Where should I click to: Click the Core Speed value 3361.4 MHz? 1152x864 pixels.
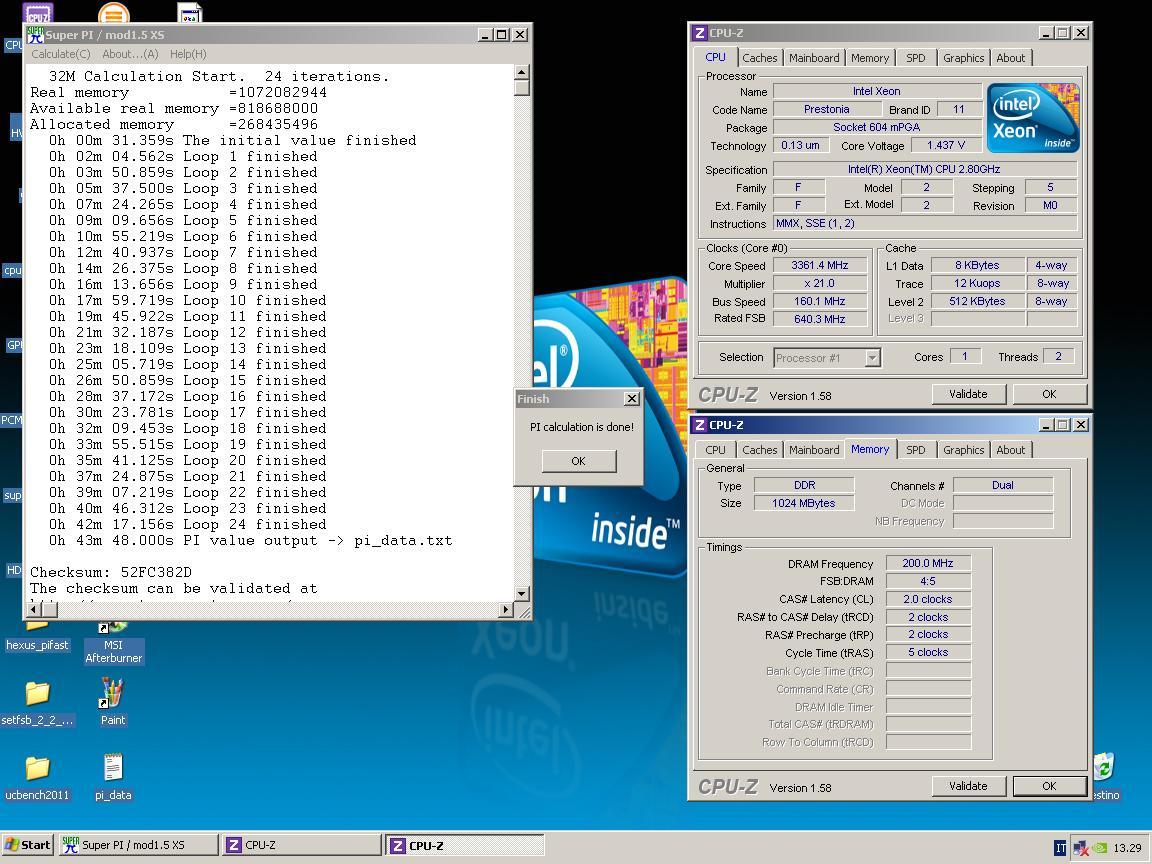pos(819,266)
